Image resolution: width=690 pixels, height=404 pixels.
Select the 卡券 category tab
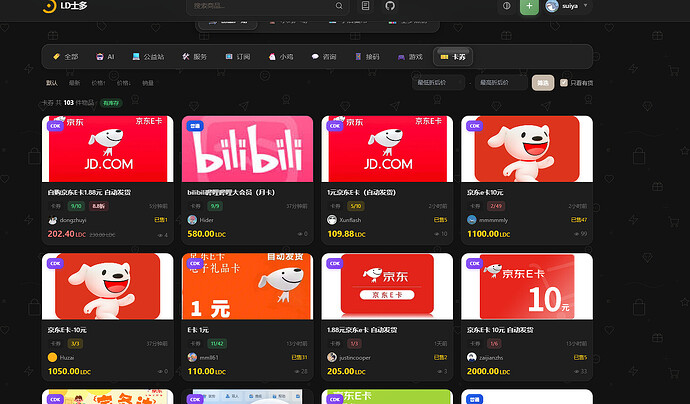point(453,57)
